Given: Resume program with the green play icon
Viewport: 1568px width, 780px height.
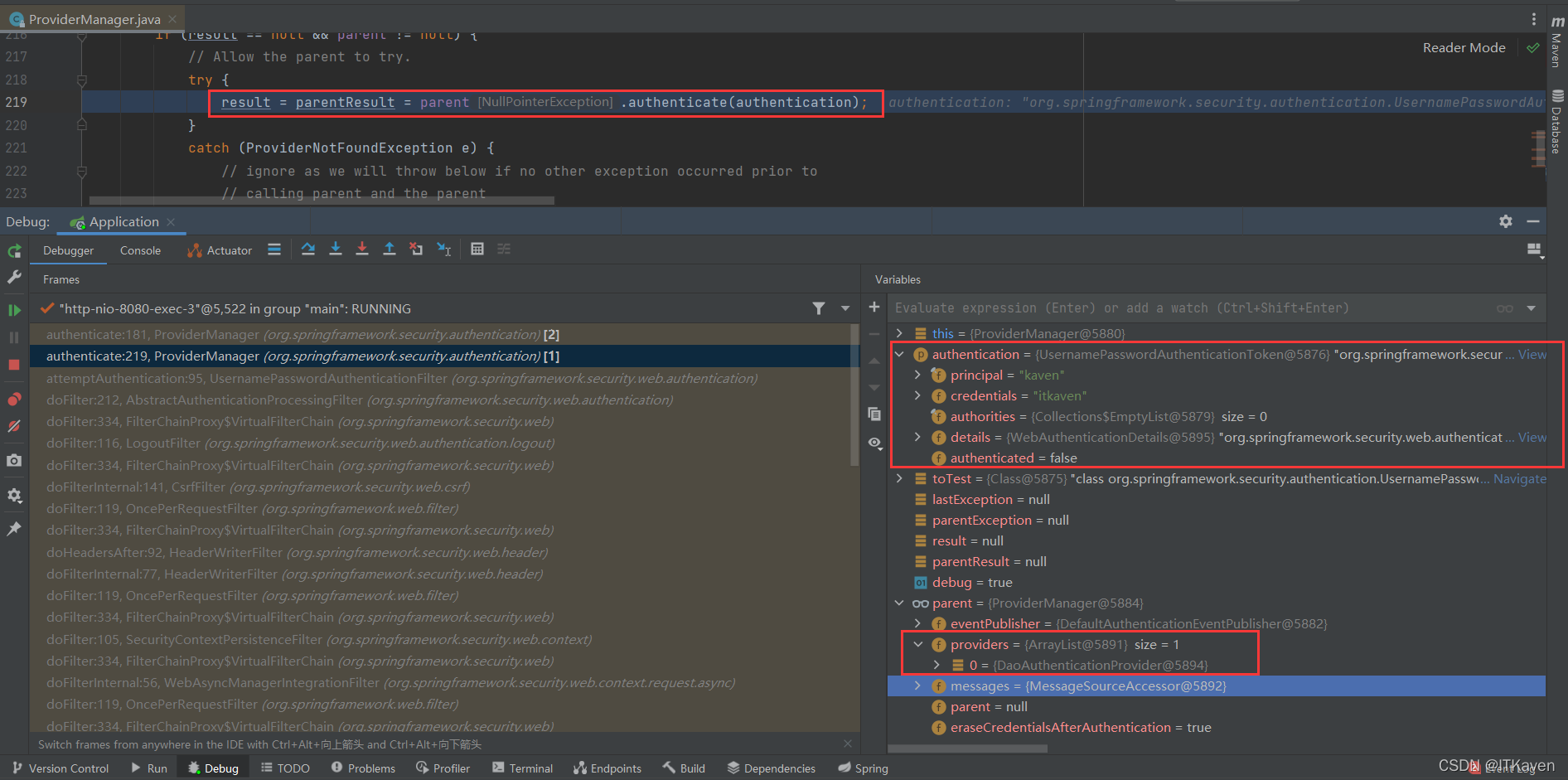Looking at the screenshot, I should coord(14,310).
